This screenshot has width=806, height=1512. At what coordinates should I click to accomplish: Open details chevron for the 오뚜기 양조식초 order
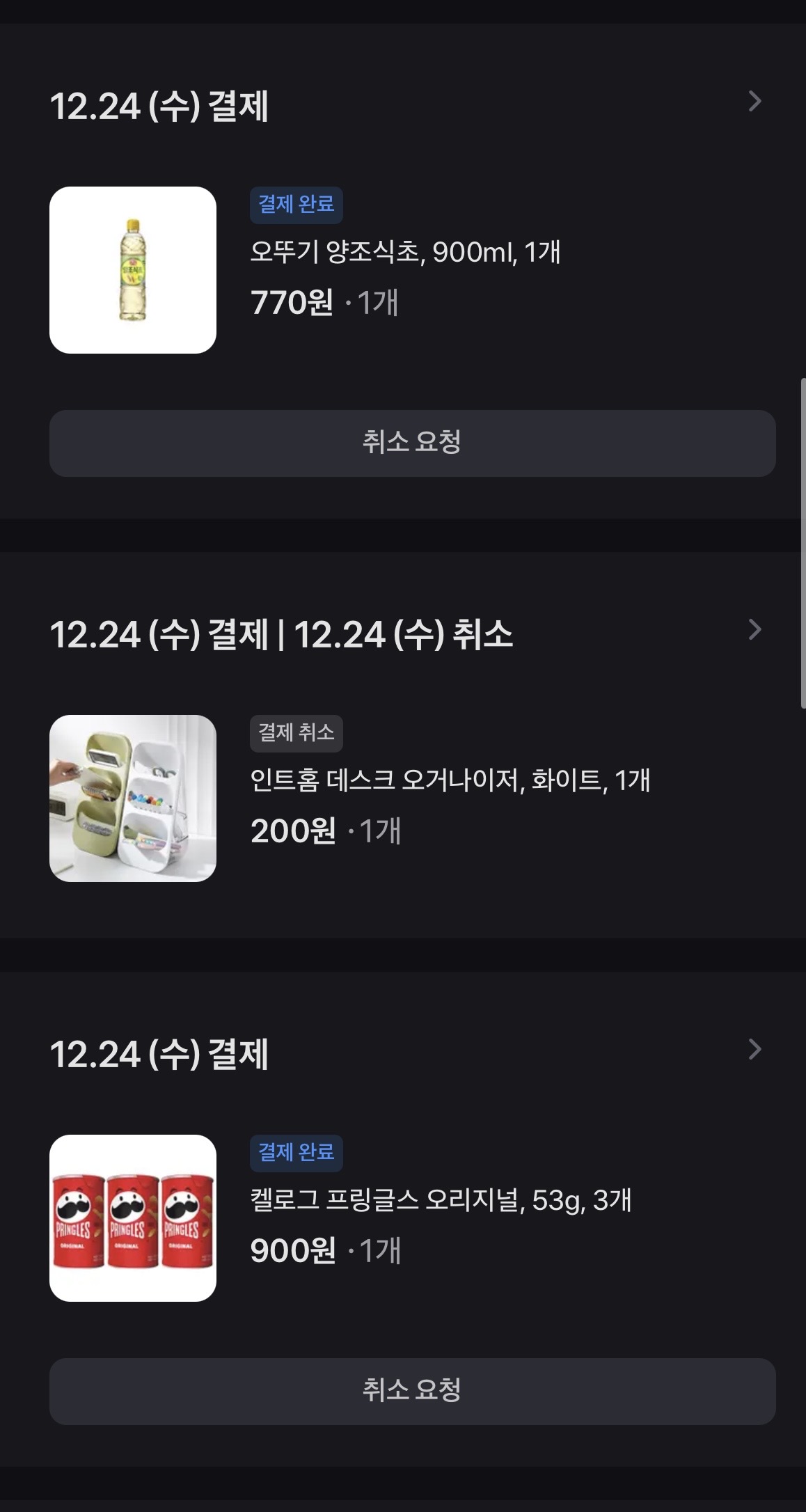[x=754, y=102]
